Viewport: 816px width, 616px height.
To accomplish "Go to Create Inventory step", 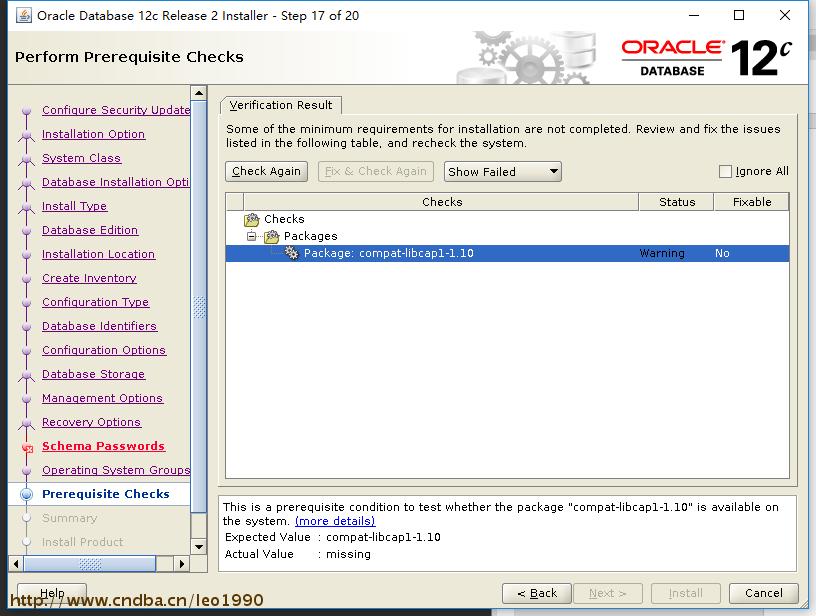I will (x=89, y=278).
